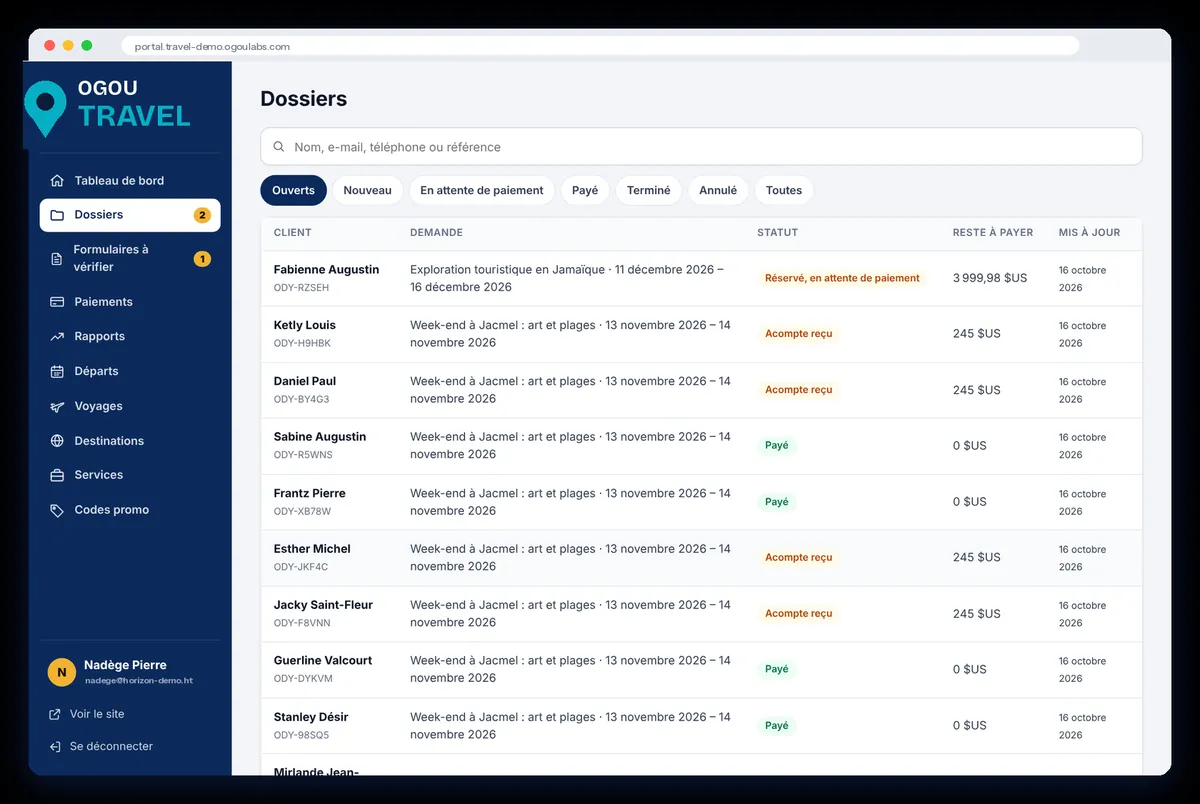Click the folder icon beside Dossiers

tap(57, 215)
